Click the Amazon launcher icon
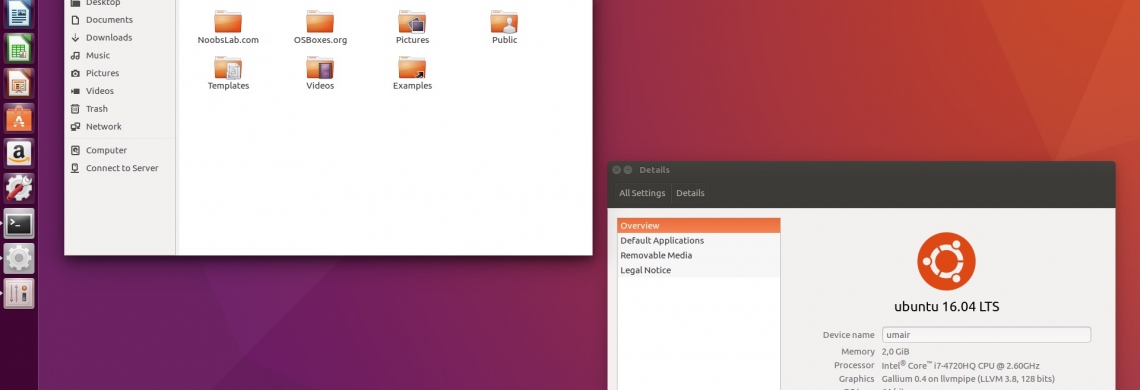The width and height of the screenshot is (1140, 390). 19,154
